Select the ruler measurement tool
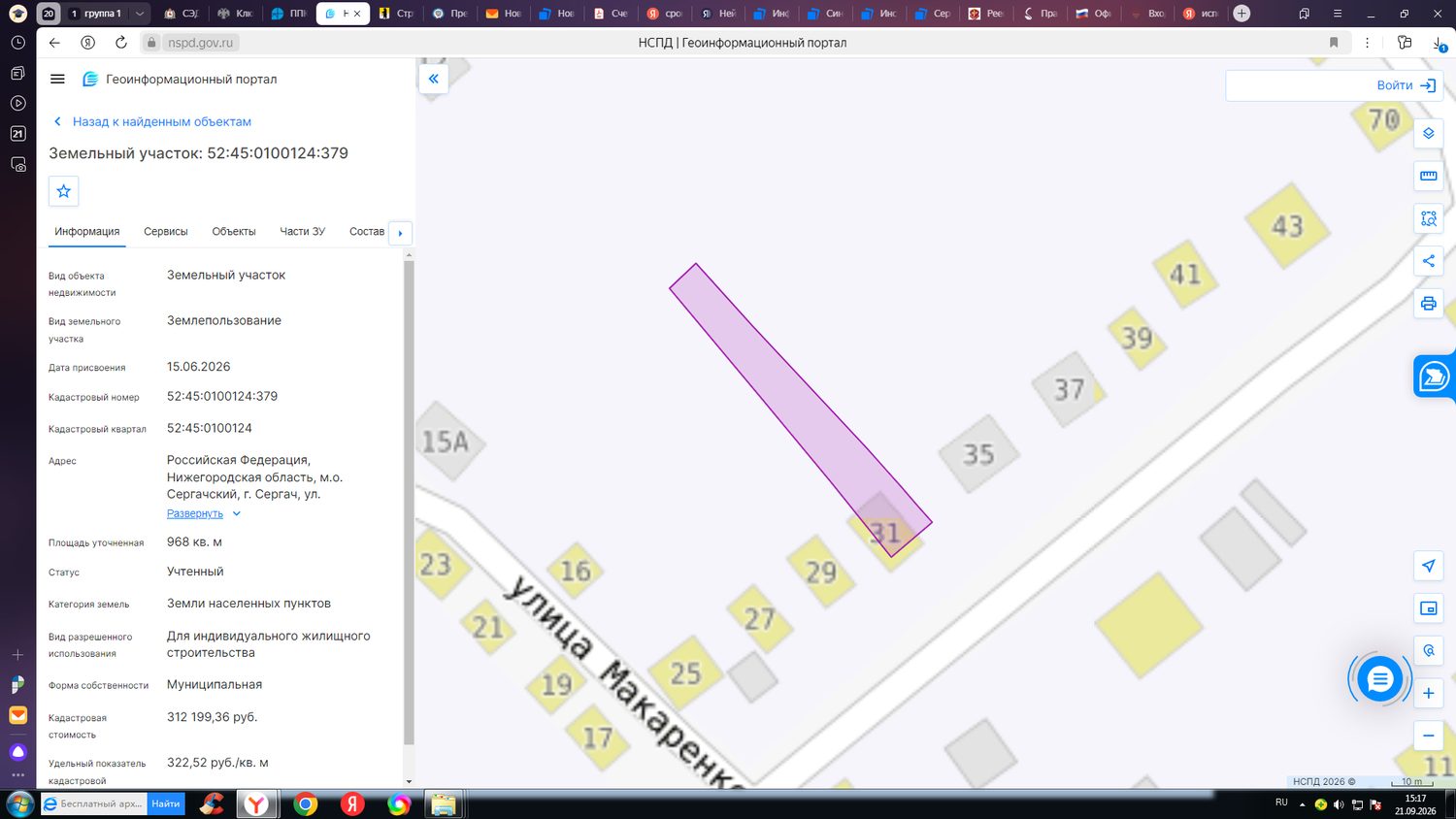 1428,176
